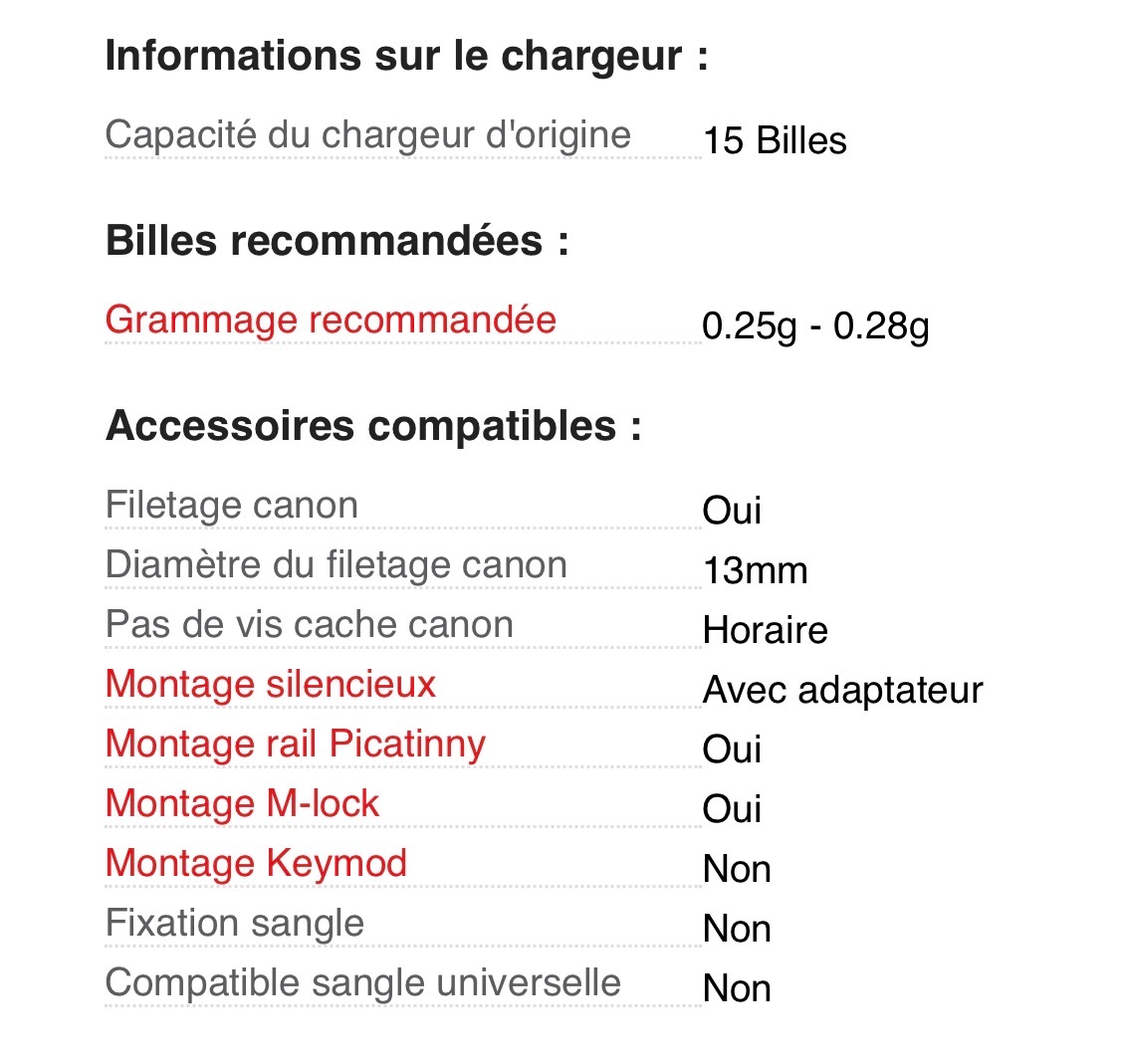Click the 'Pas de vis cache canon' label
Image resolution: width=1124 pixels, height=1064 pixels.
coord(310,625)
